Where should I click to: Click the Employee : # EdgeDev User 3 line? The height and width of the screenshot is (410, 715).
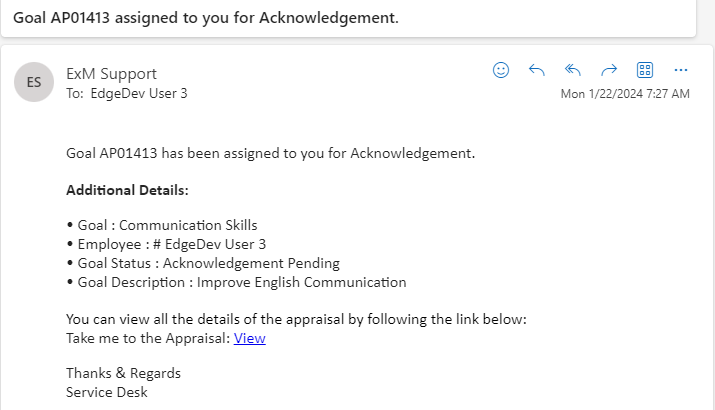(x=165, y=244)
